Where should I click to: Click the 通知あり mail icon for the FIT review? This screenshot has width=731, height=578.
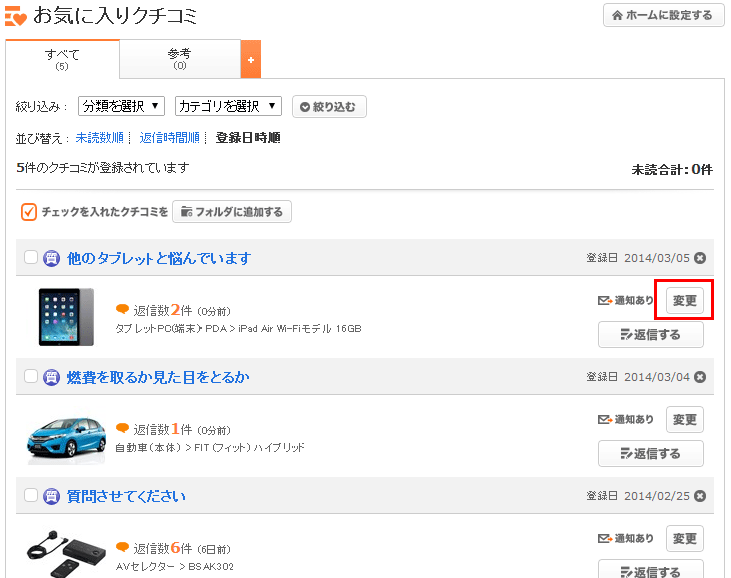tap(605, 420)
